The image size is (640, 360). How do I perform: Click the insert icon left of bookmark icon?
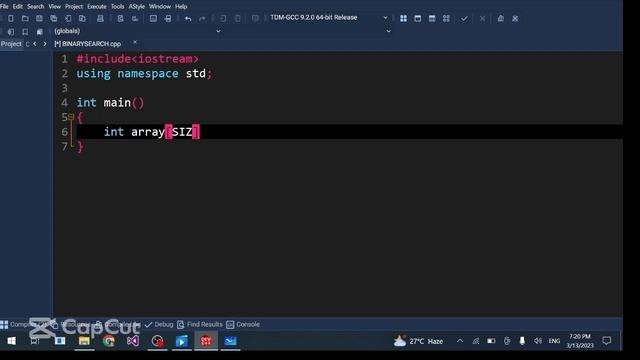click(11, 31)
